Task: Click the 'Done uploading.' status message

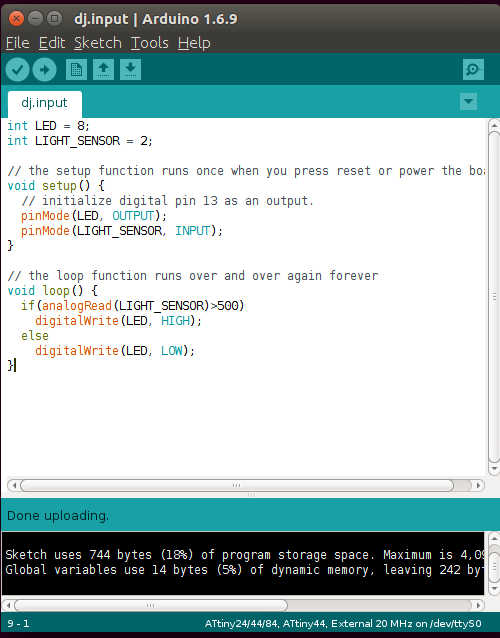Action: (58, 516)
